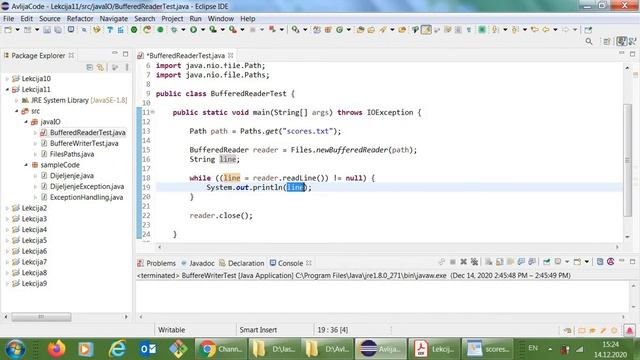The width and height of the screenshot is (640, 360).
Task: Switch to the Problems tab
Action: click(x=157, y=263)
